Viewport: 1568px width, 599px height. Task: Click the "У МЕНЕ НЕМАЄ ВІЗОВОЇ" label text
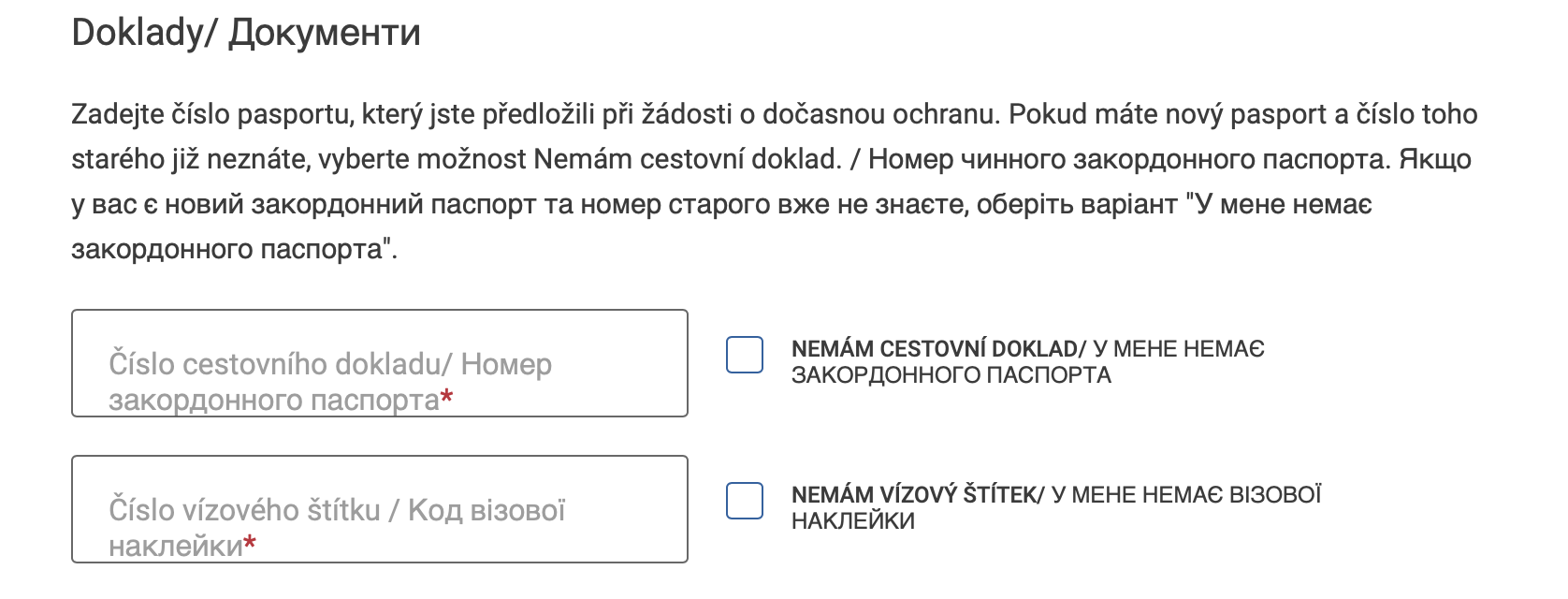[1186, 495]
